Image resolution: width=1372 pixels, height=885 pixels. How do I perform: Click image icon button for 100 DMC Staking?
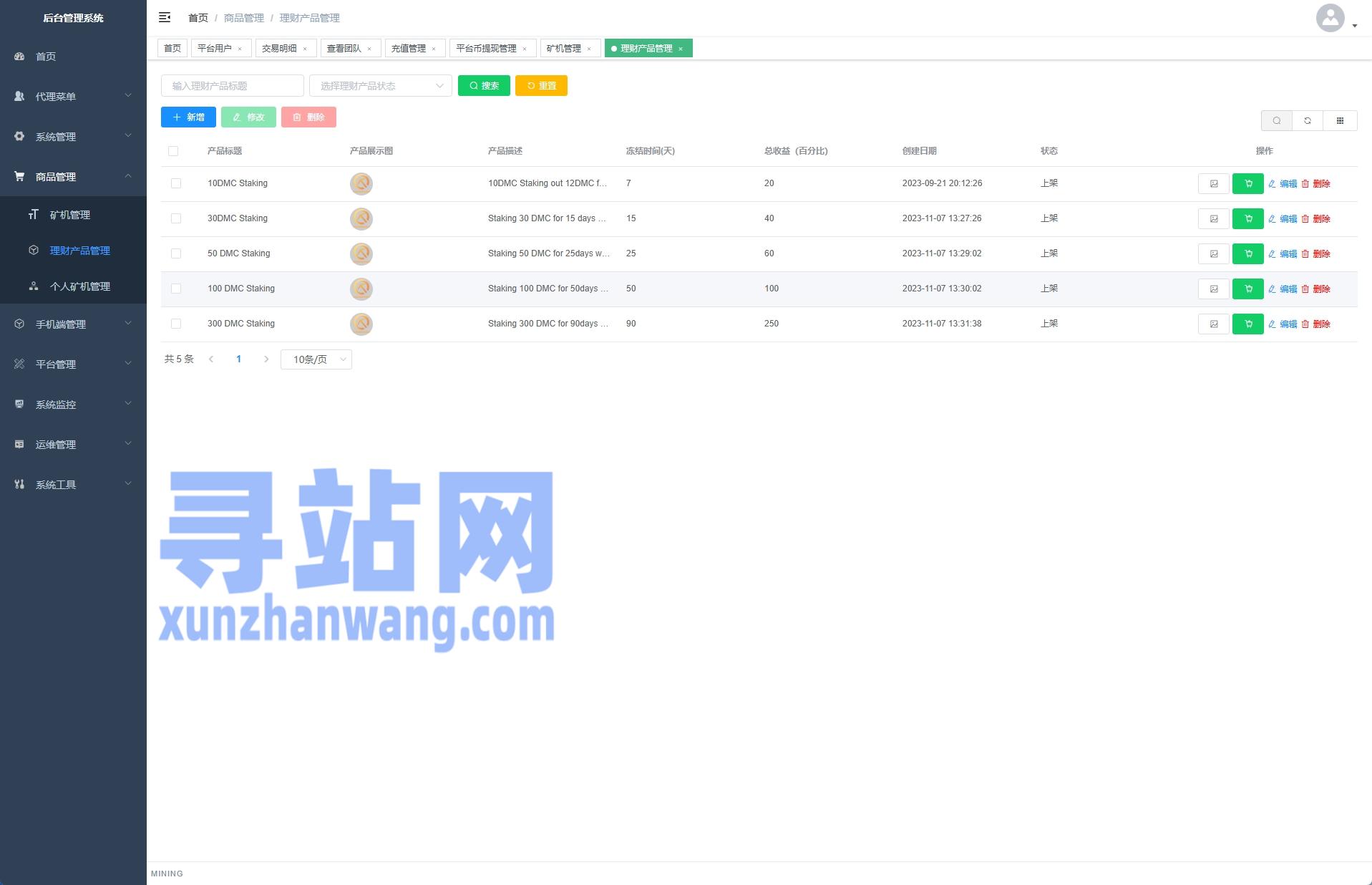(x=1213, y=289)
